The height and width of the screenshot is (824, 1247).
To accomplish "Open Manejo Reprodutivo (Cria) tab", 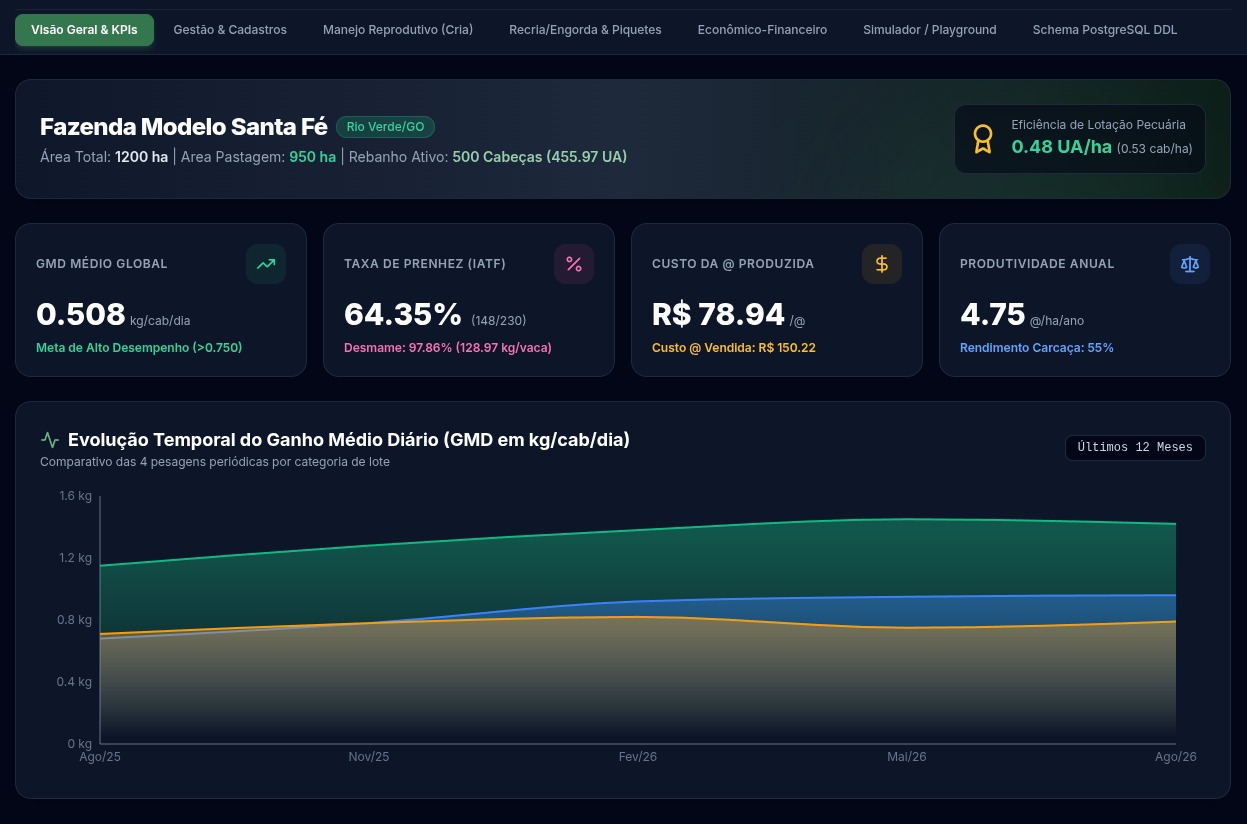I will coord(398,30).
